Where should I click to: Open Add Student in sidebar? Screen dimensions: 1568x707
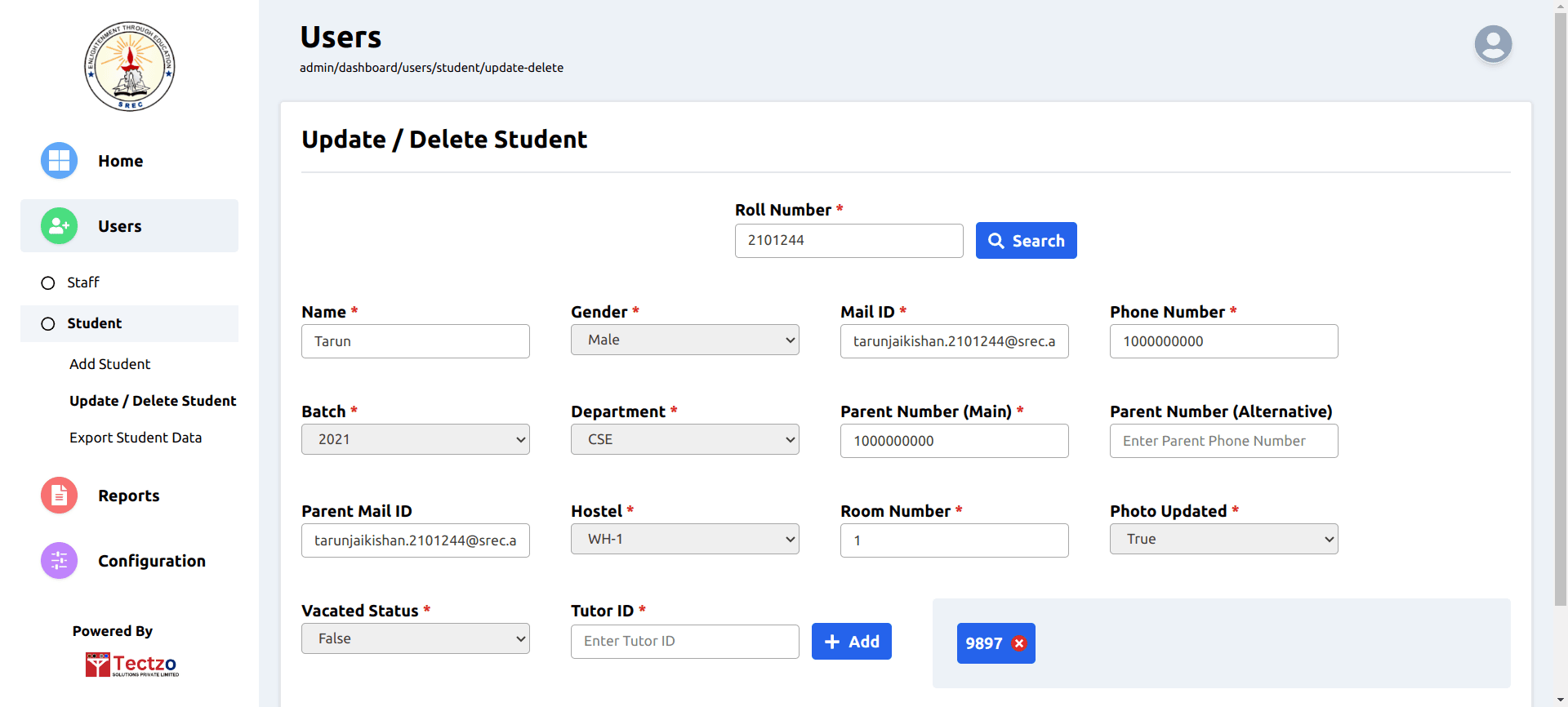[109, 364]
